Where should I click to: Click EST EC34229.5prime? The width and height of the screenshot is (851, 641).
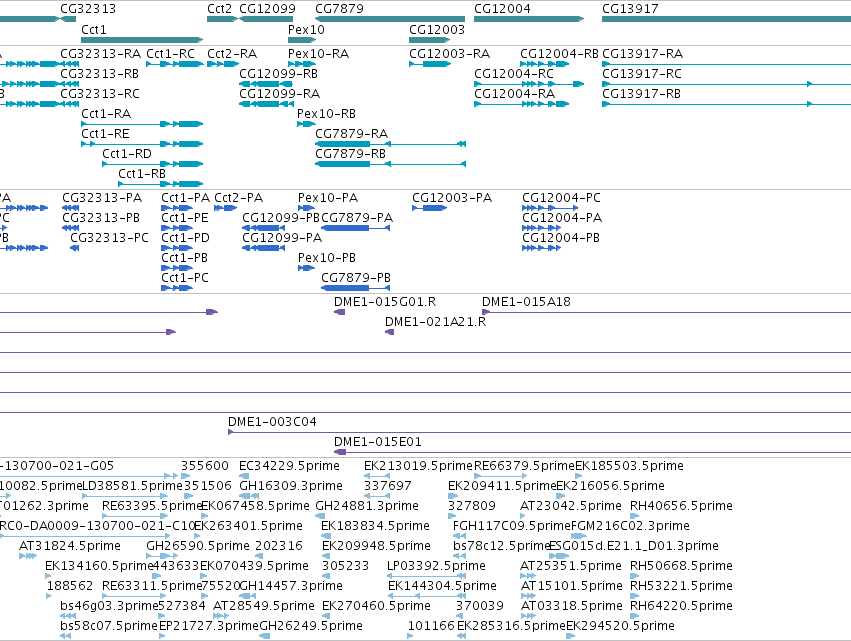(289, 466)
